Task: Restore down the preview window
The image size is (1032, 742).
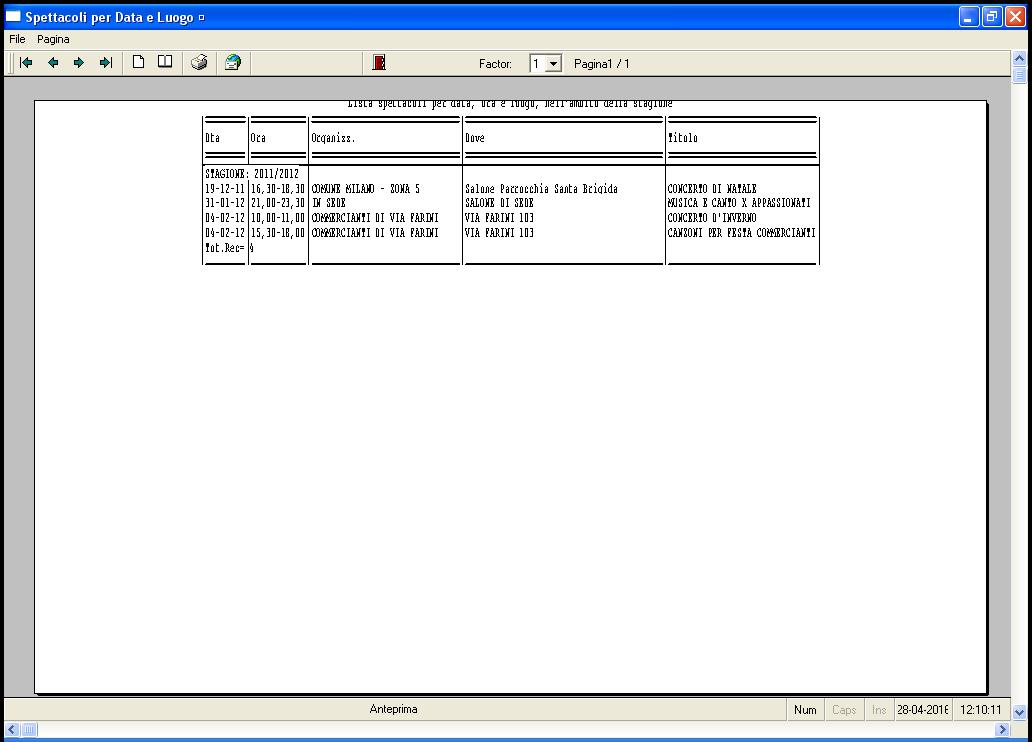Action: 992,16
